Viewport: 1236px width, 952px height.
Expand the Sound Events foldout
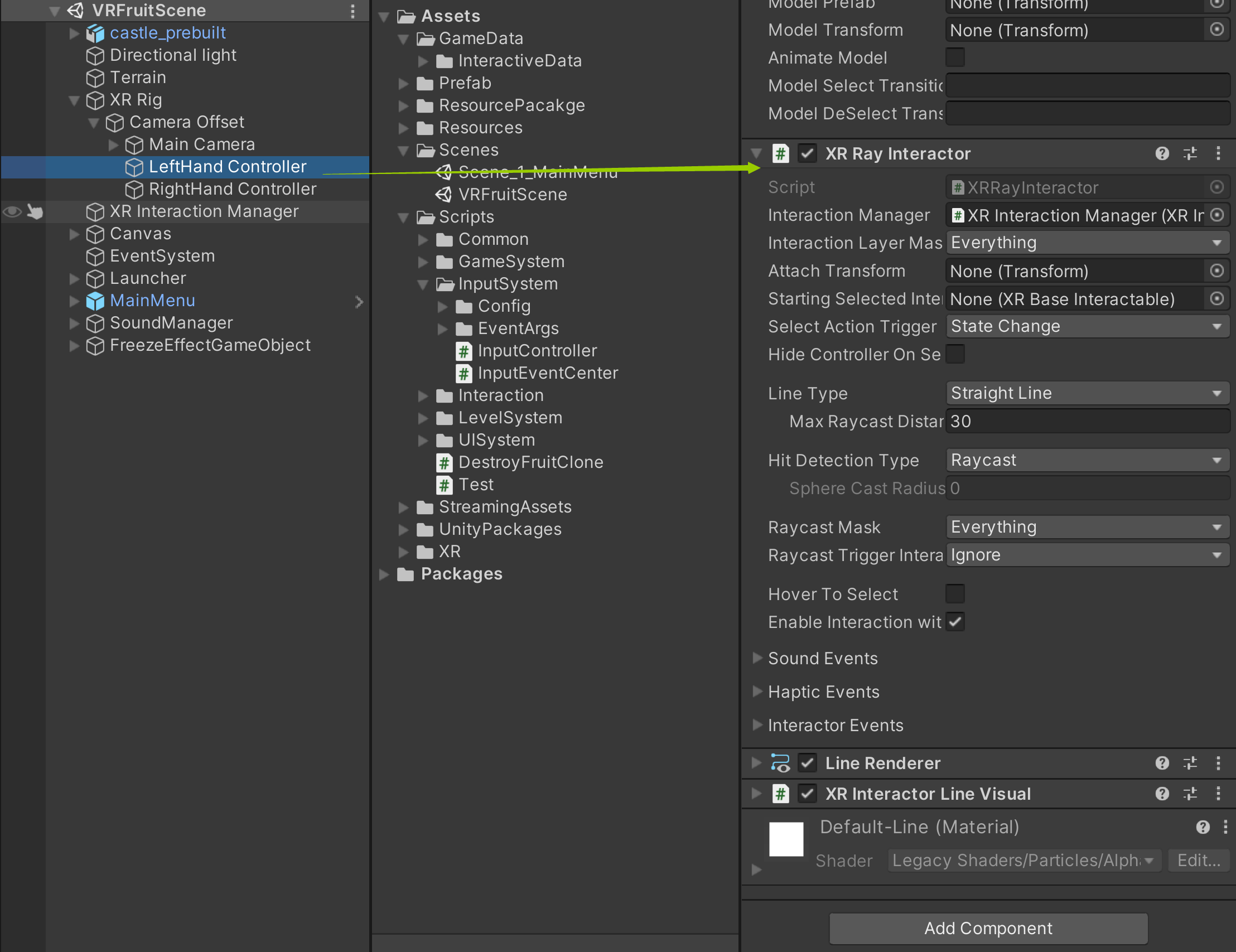click(757, 658)
